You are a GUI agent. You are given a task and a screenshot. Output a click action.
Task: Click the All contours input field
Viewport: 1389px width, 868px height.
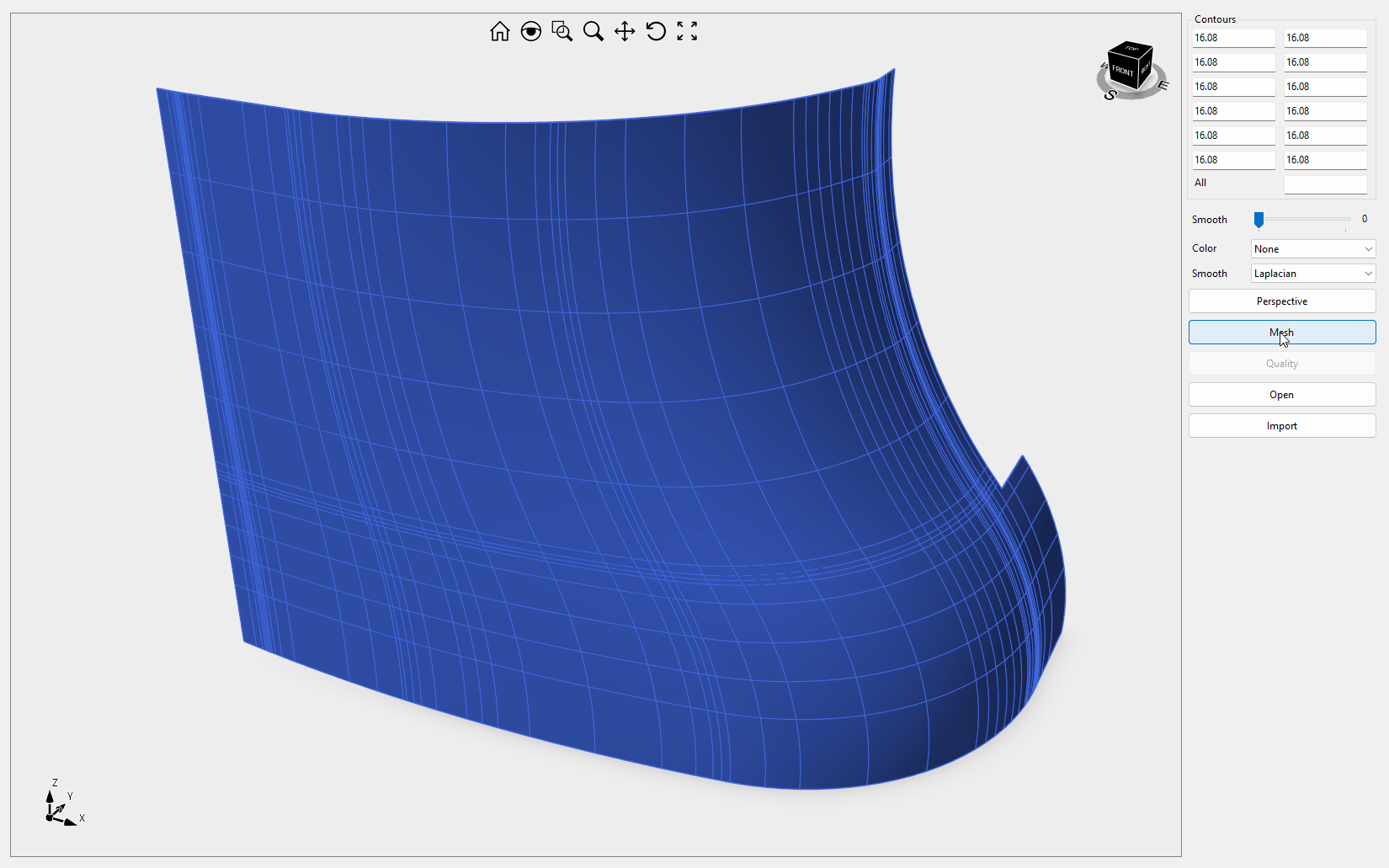tap(1325, 184)
